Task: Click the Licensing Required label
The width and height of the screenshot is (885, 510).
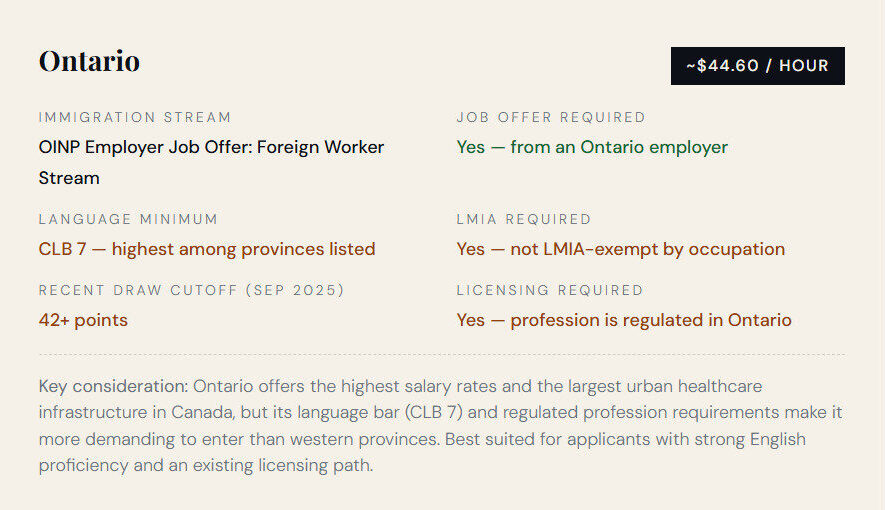Action: [x=550, y=290]
